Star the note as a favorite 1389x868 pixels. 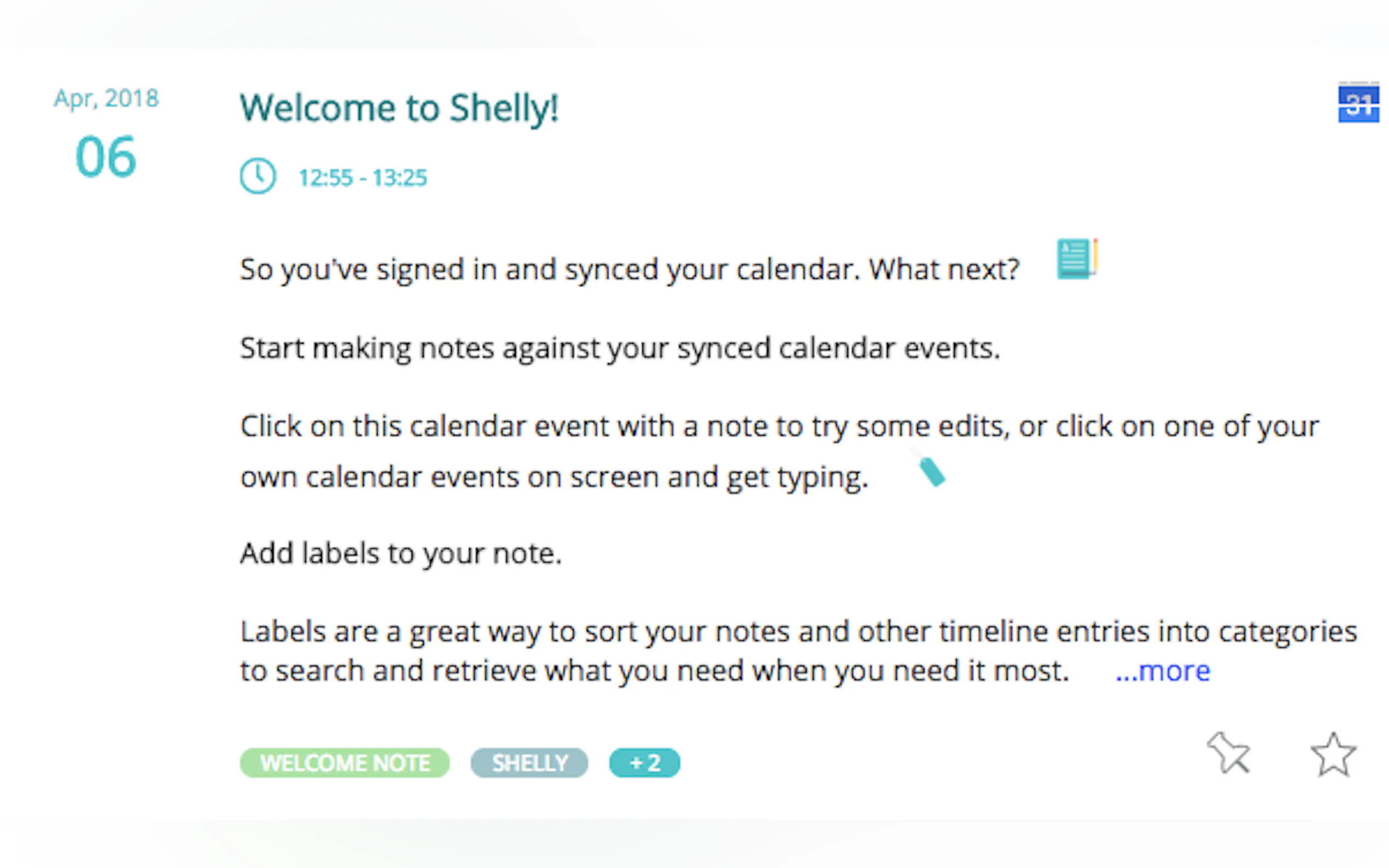pyautogui.click(x=1333, y=755)
